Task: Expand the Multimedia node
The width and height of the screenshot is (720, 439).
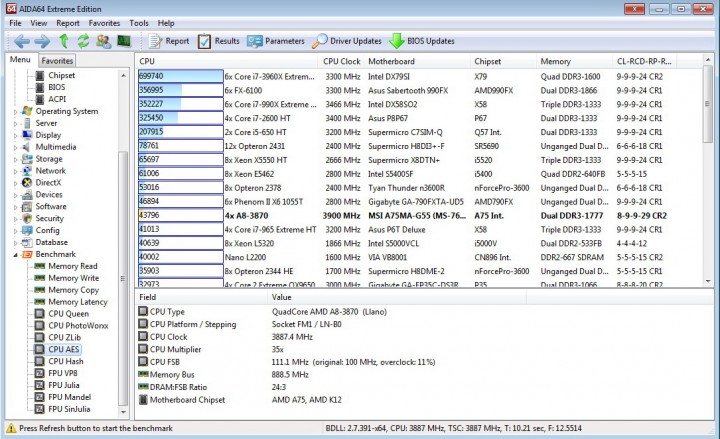Action: click(x=15, y=147)
